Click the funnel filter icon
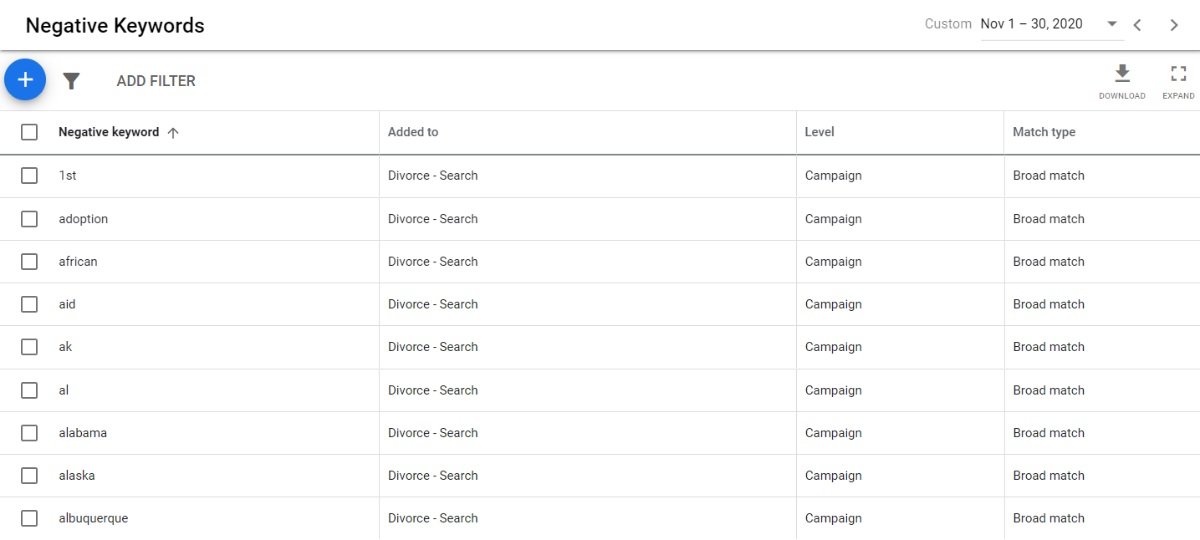The width and height of the screenshot is (1200, 540). pos(71,81)
